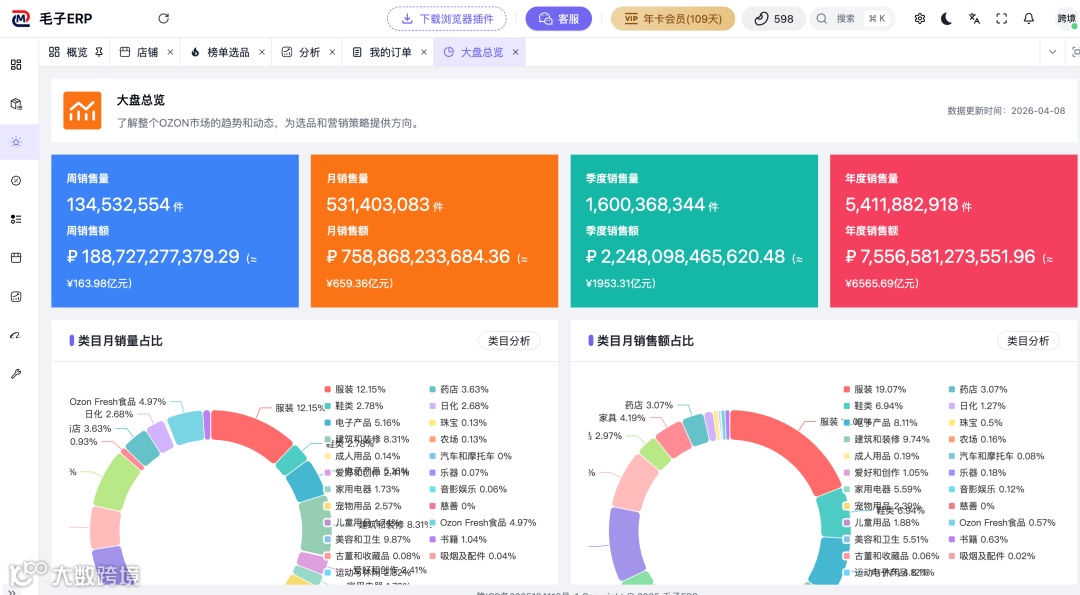Viewport: 1080px width, 595px height.
Task: Click the 周销售量 blue card
Action: pos(175,231)
